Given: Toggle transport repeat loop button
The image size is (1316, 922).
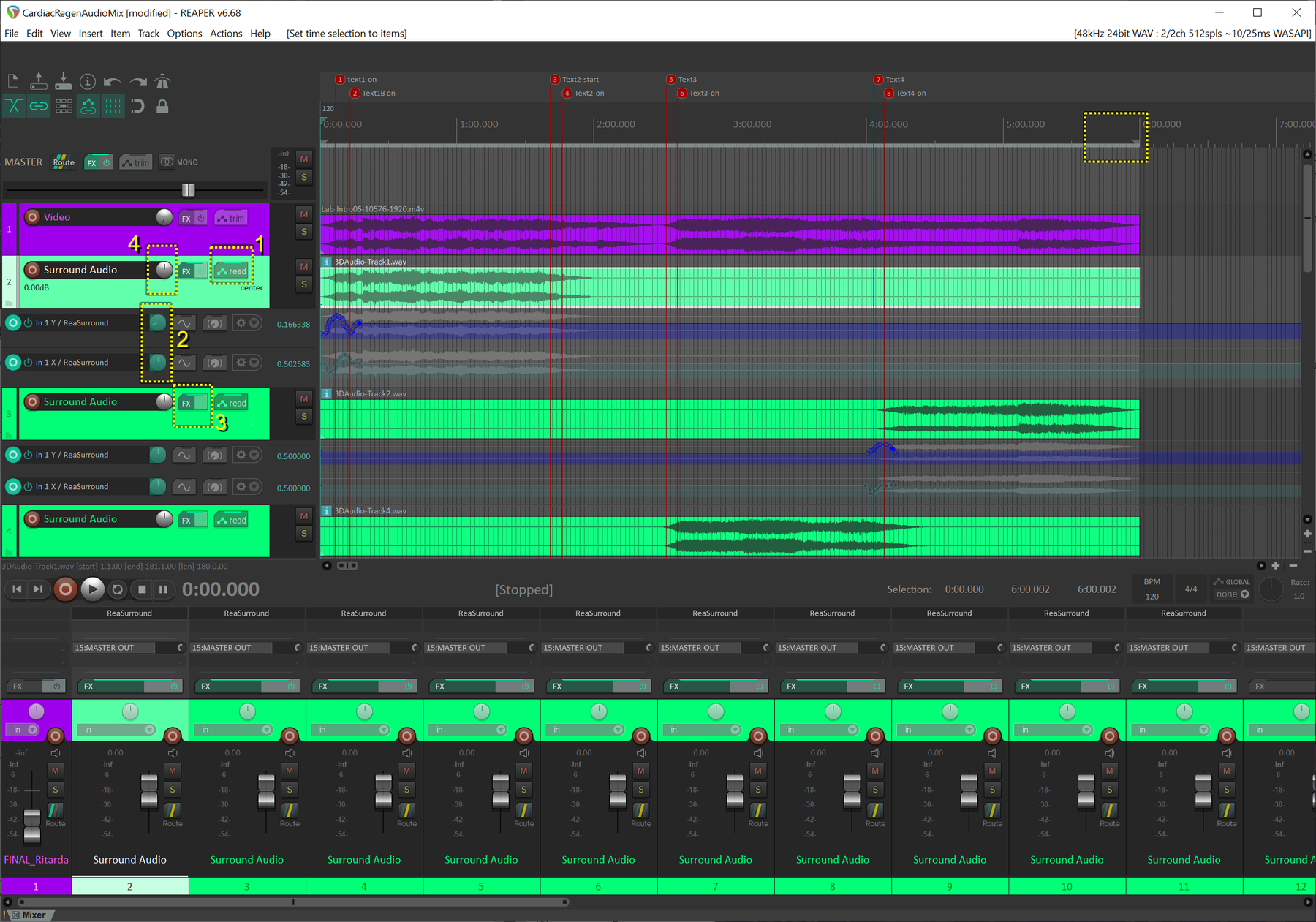Looking at the screenshot, I should pyautogui.click(x=117, y=589).
